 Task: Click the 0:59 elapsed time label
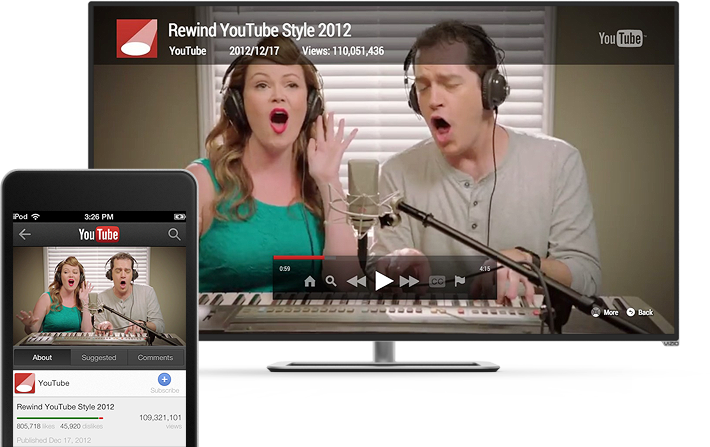tap(285, 269)
